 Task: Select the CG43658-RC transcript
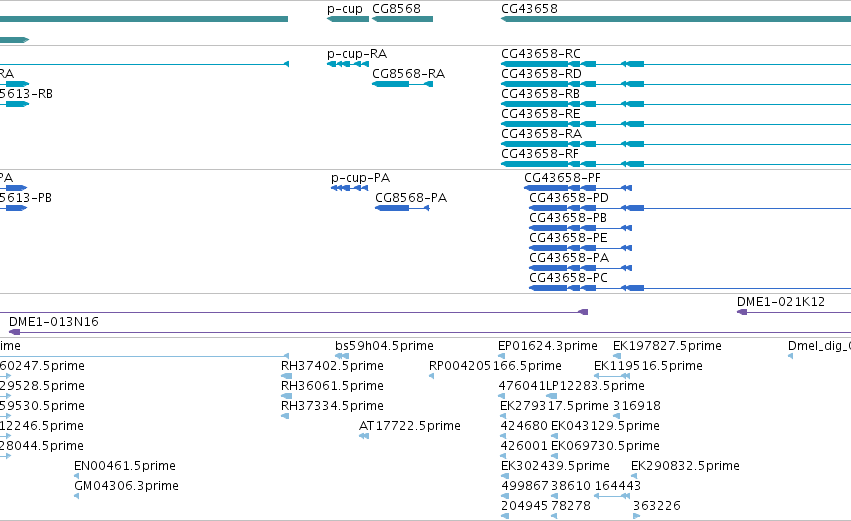541,54
